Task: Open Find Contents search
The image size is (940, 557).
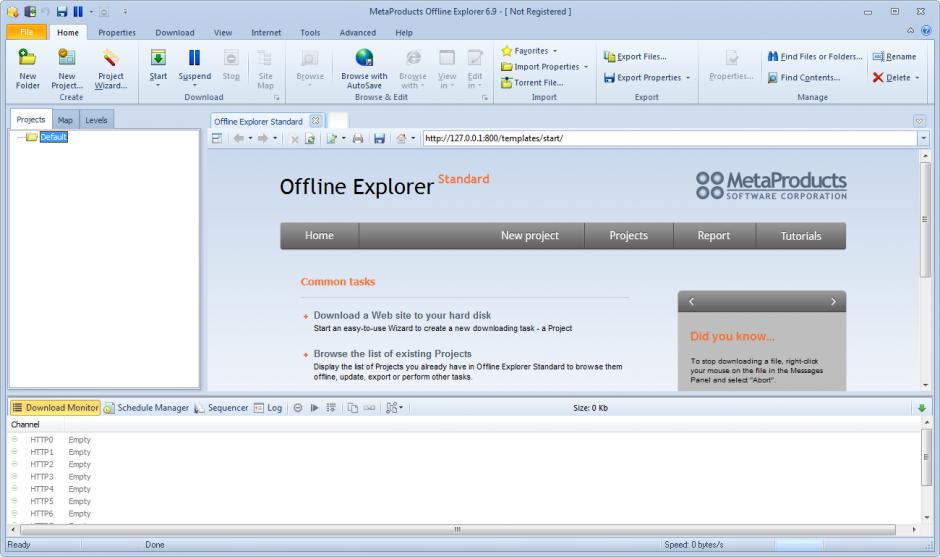Action: pyautogui.click(x=804, y=77)
